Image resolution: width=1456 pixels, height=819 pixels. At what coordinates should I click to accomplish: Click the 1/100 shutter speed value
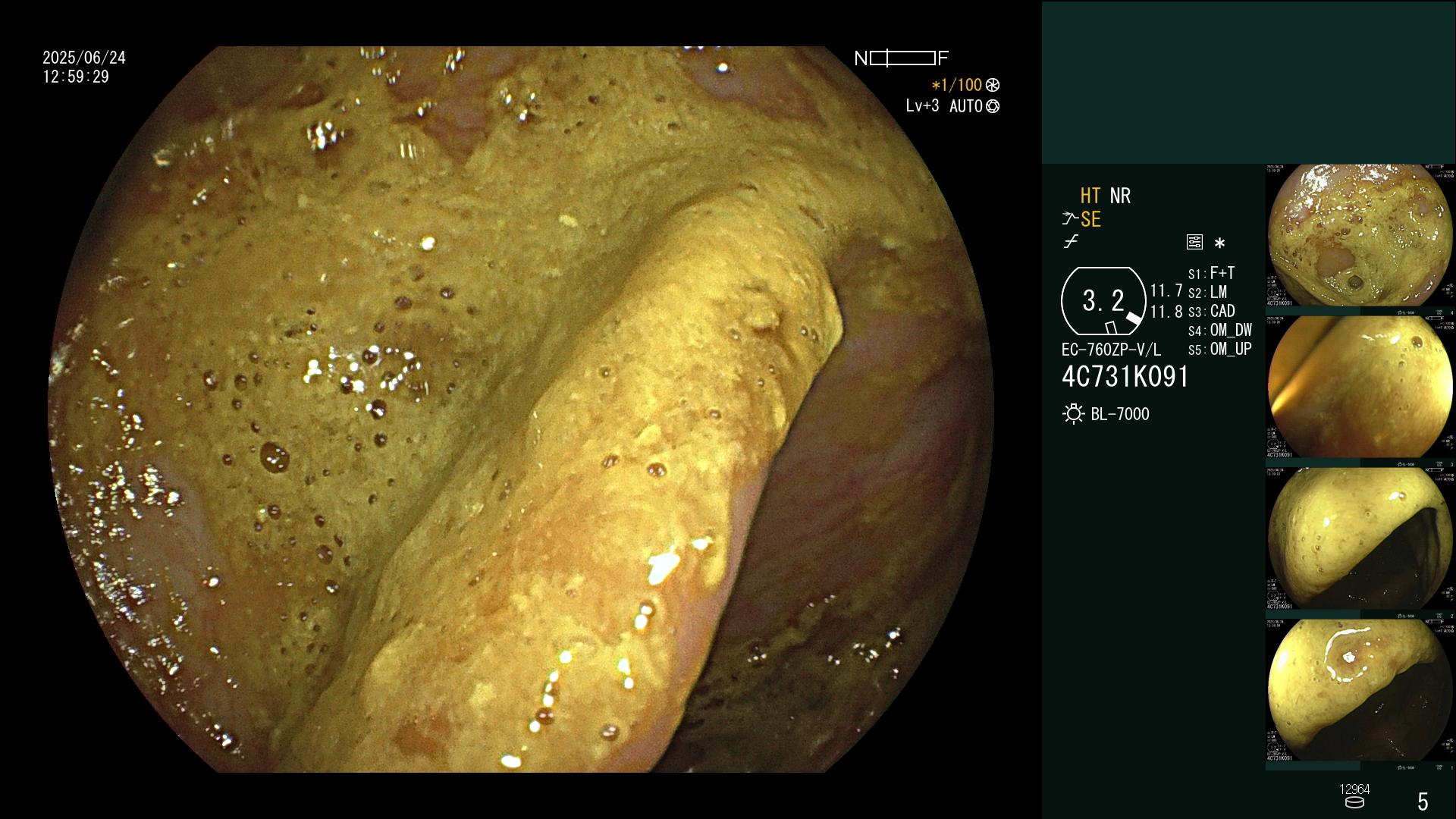pyautogui.click(x=956, y=85)
